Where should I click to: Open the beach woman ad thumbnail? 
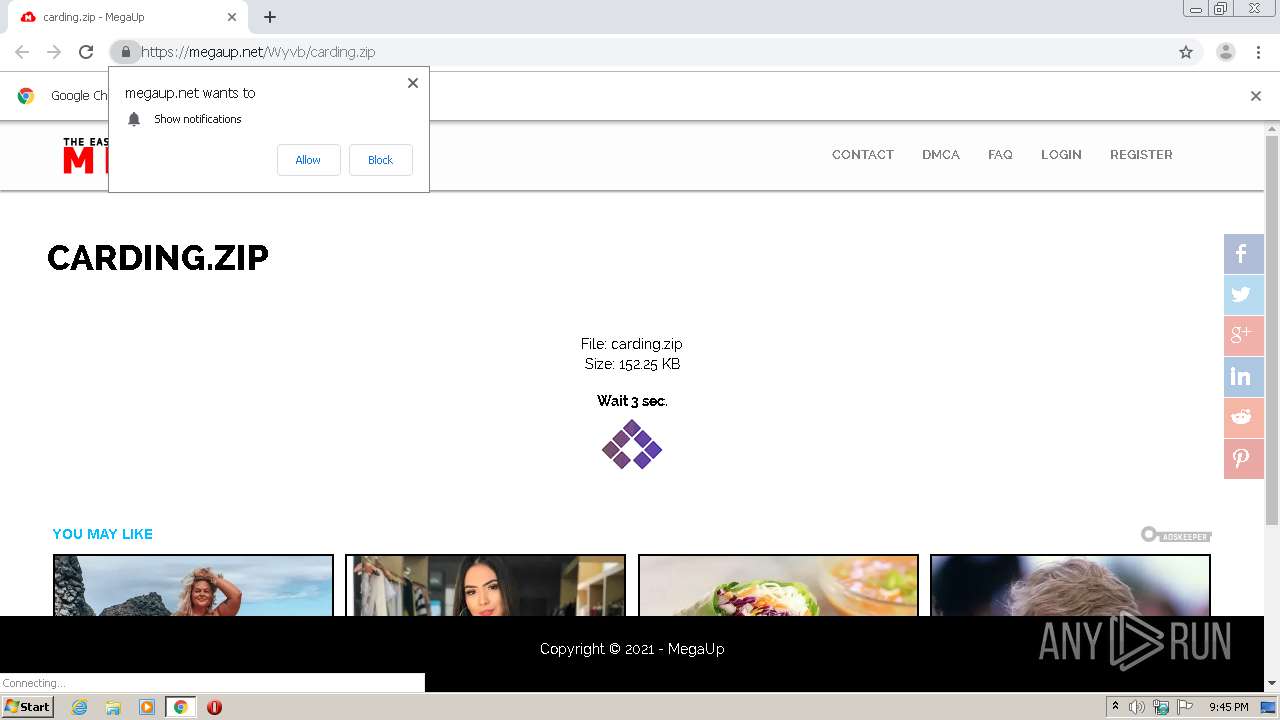(193, 585)
